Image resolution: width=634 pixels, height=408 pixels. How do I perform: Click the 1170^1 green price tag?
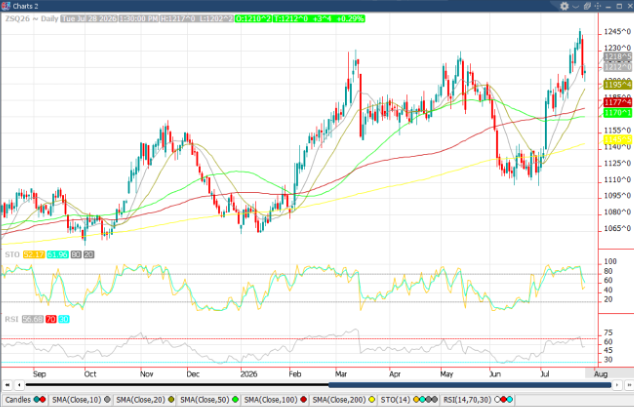pyautogui.click(x=617, y=112)
